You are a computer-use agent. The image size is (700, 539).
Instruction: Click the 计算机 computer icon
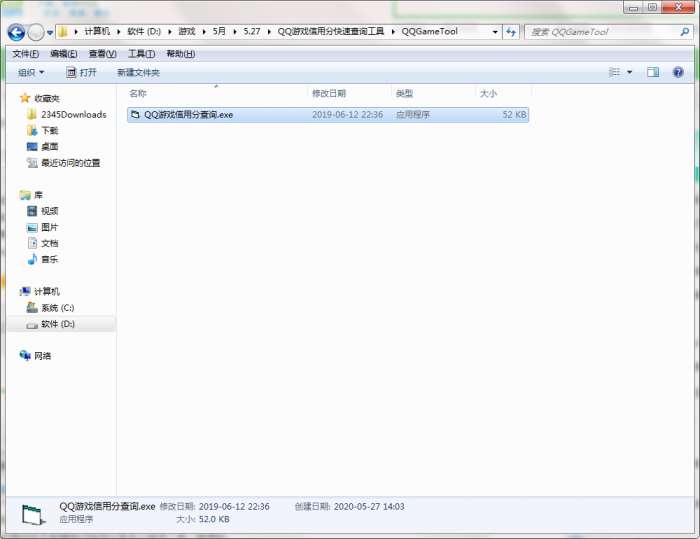tap(25, 291)
